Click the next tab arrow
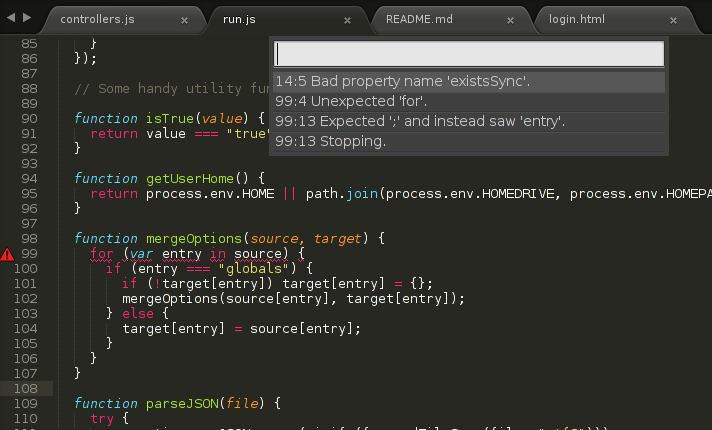Viewport: 712px width, 430px height. [27, 18]
